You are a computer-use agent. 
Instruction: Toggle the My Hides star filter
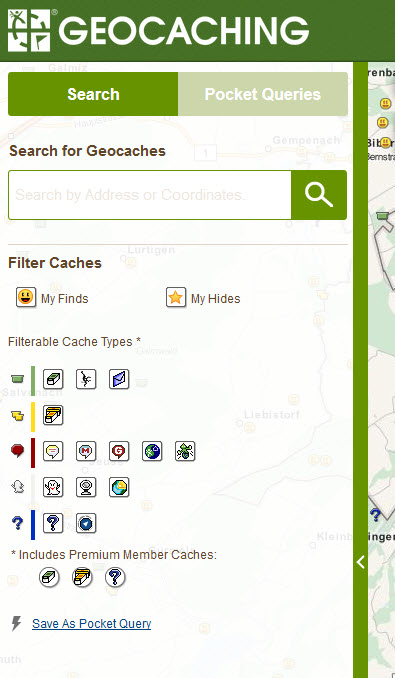click(176, 297)
